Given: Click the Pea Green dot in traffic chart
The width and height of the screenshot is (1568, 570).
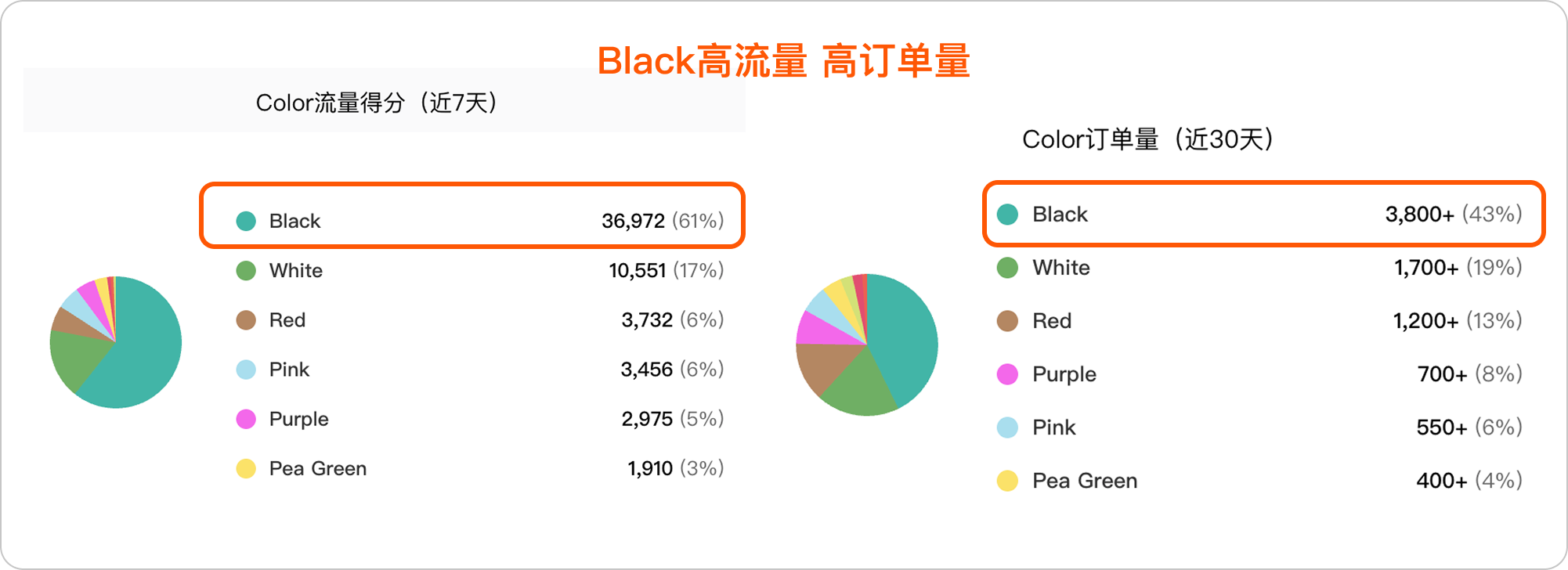Looking at the screenshot, I should point(246,468).
